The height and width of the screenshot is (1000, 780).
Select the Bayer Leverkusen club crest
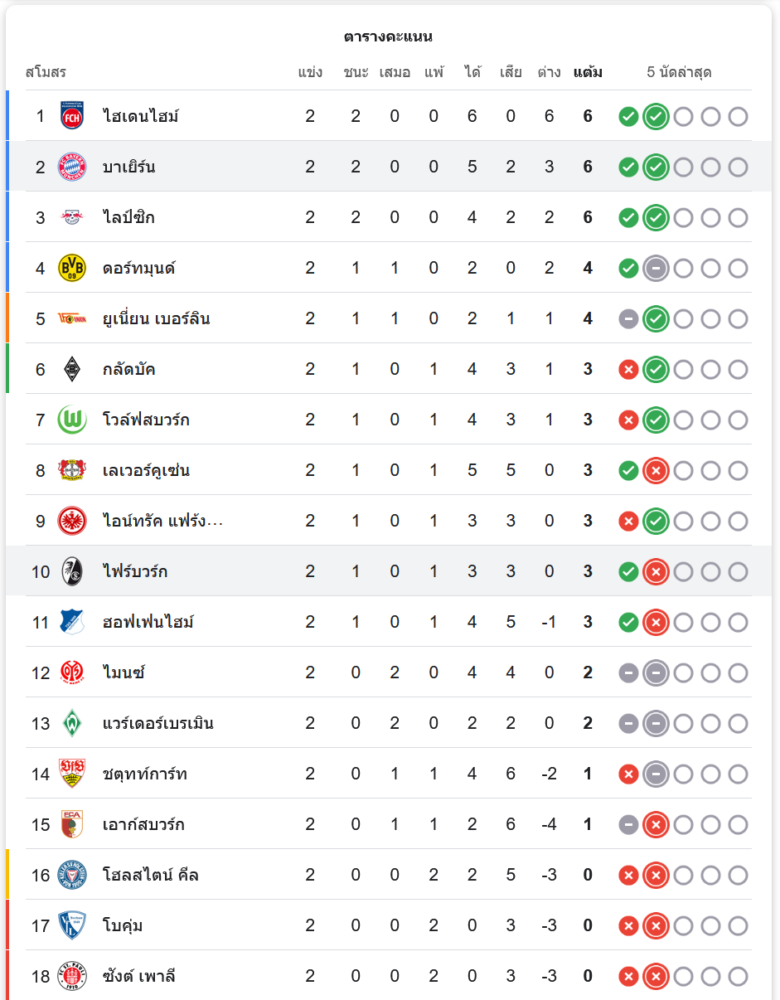coord(71,470)
